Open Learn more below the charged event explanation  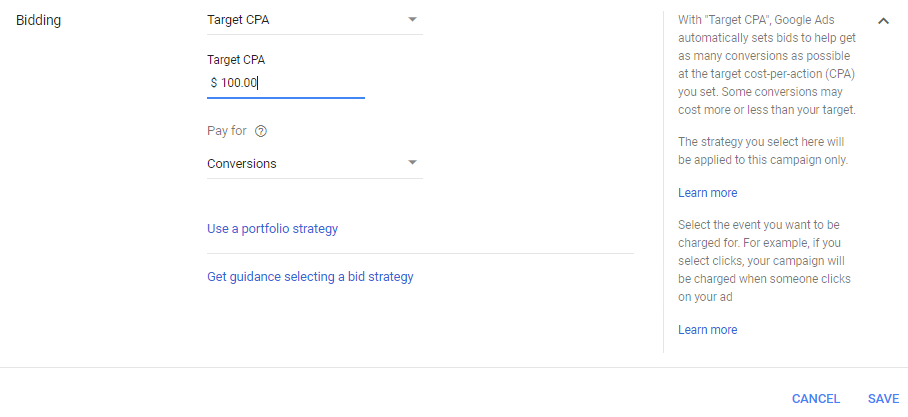(x=708, y=330)
